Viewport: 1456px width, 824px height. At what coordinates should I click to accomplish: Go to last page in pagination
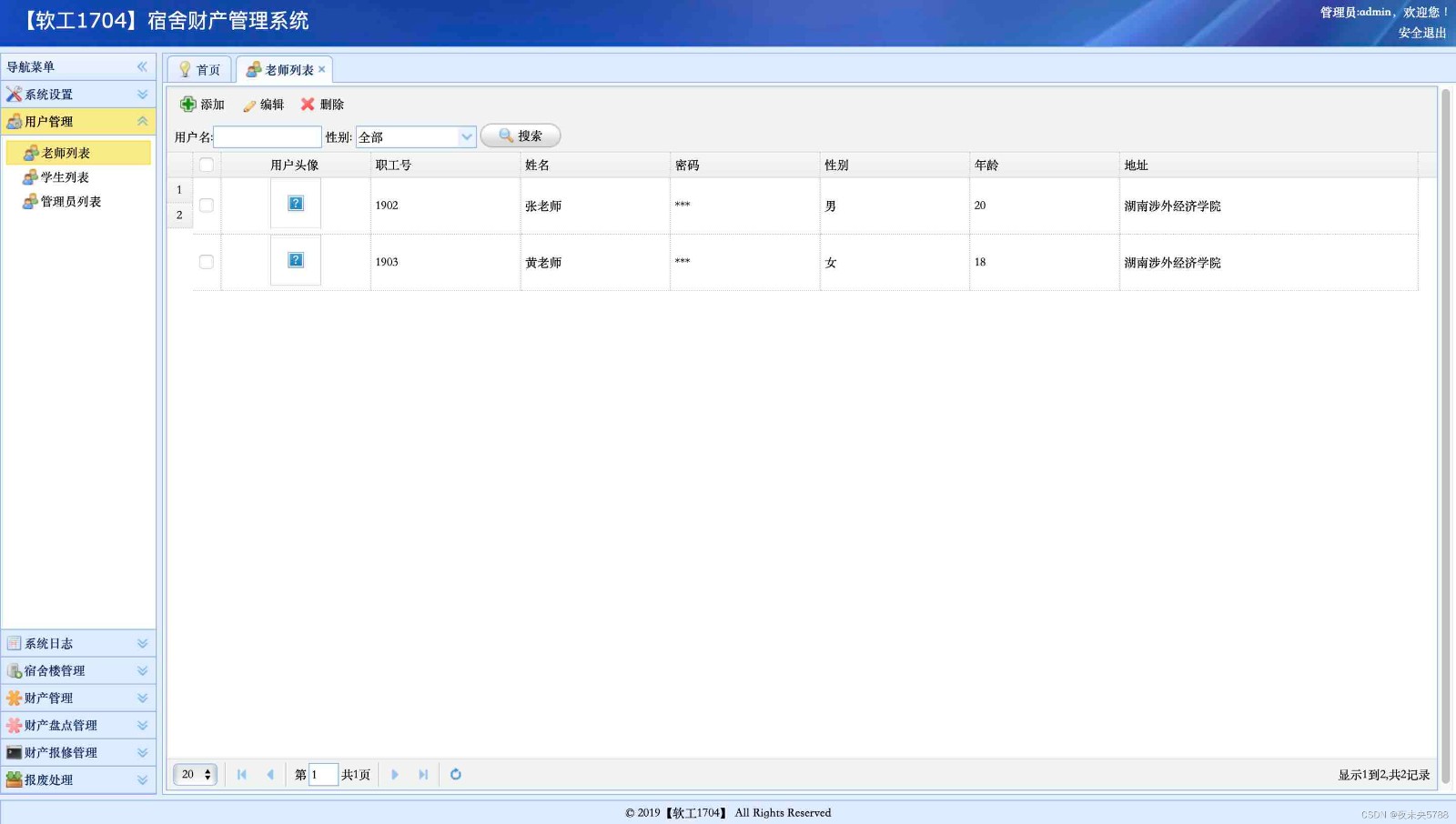tap(423, 775)
